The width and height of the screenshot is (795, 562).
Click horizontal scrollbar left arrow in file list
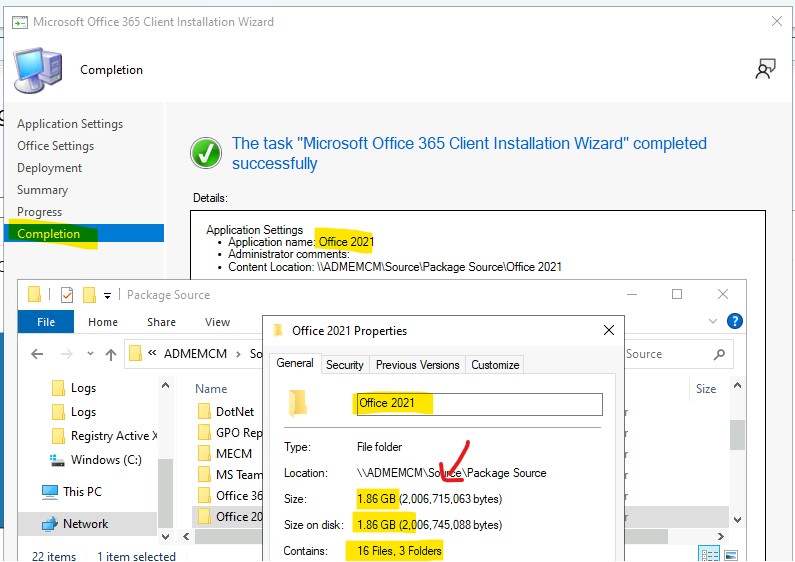coord(186,536)
